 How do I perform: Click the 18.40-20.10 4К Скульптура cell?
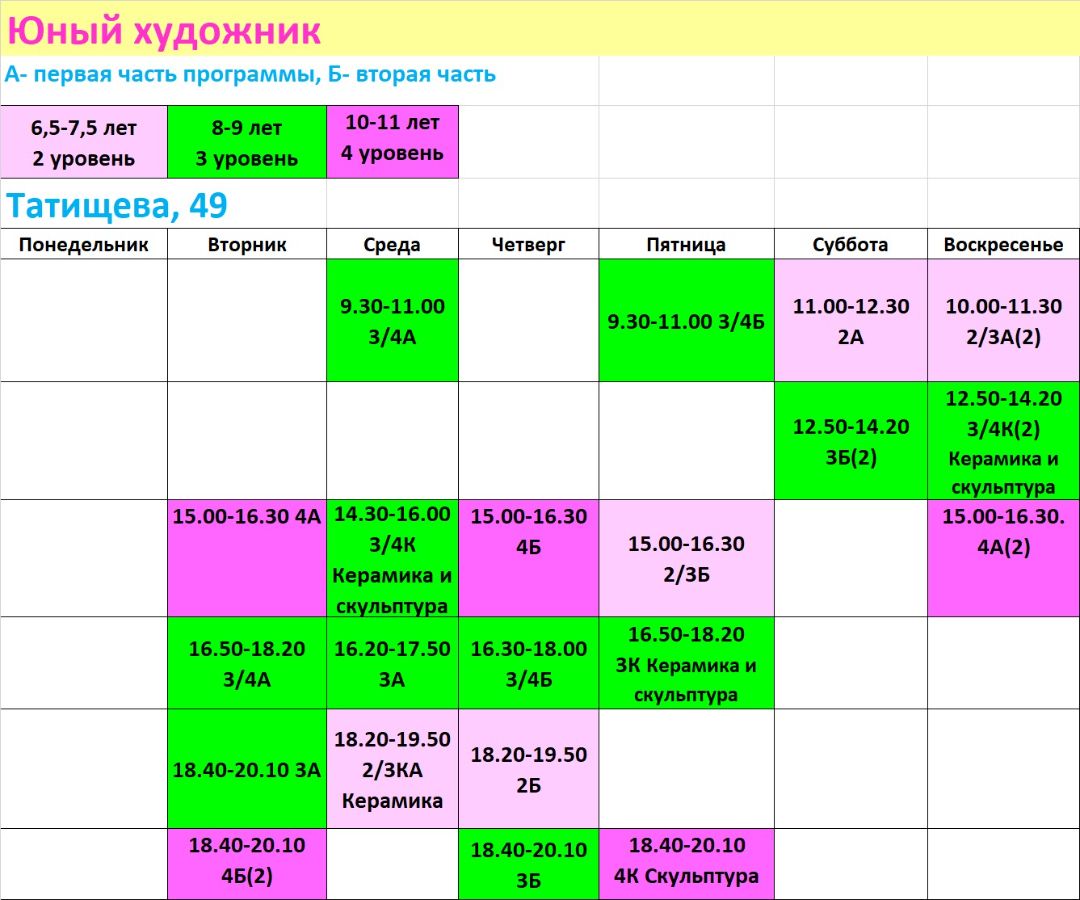point(686,861)
